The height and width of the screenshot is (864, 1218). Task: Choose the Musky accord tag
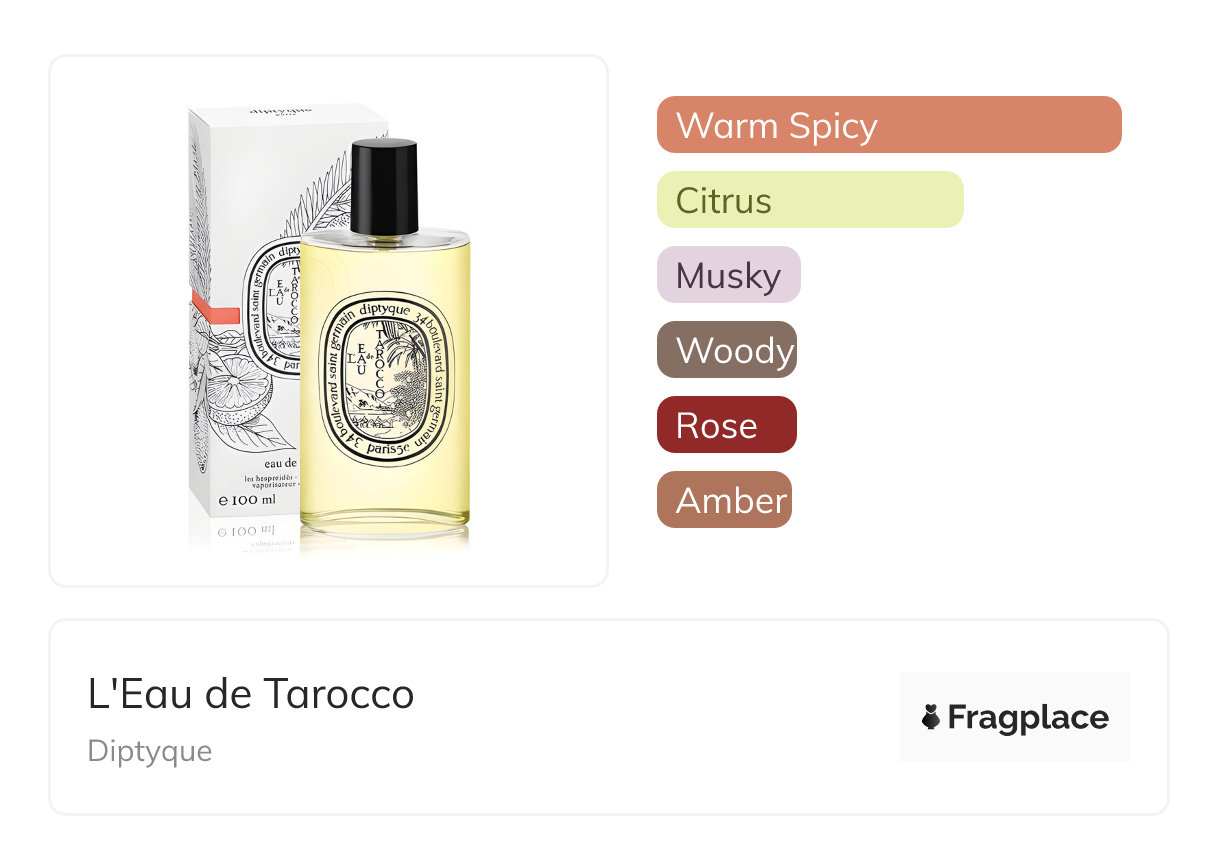click(729, 275)
